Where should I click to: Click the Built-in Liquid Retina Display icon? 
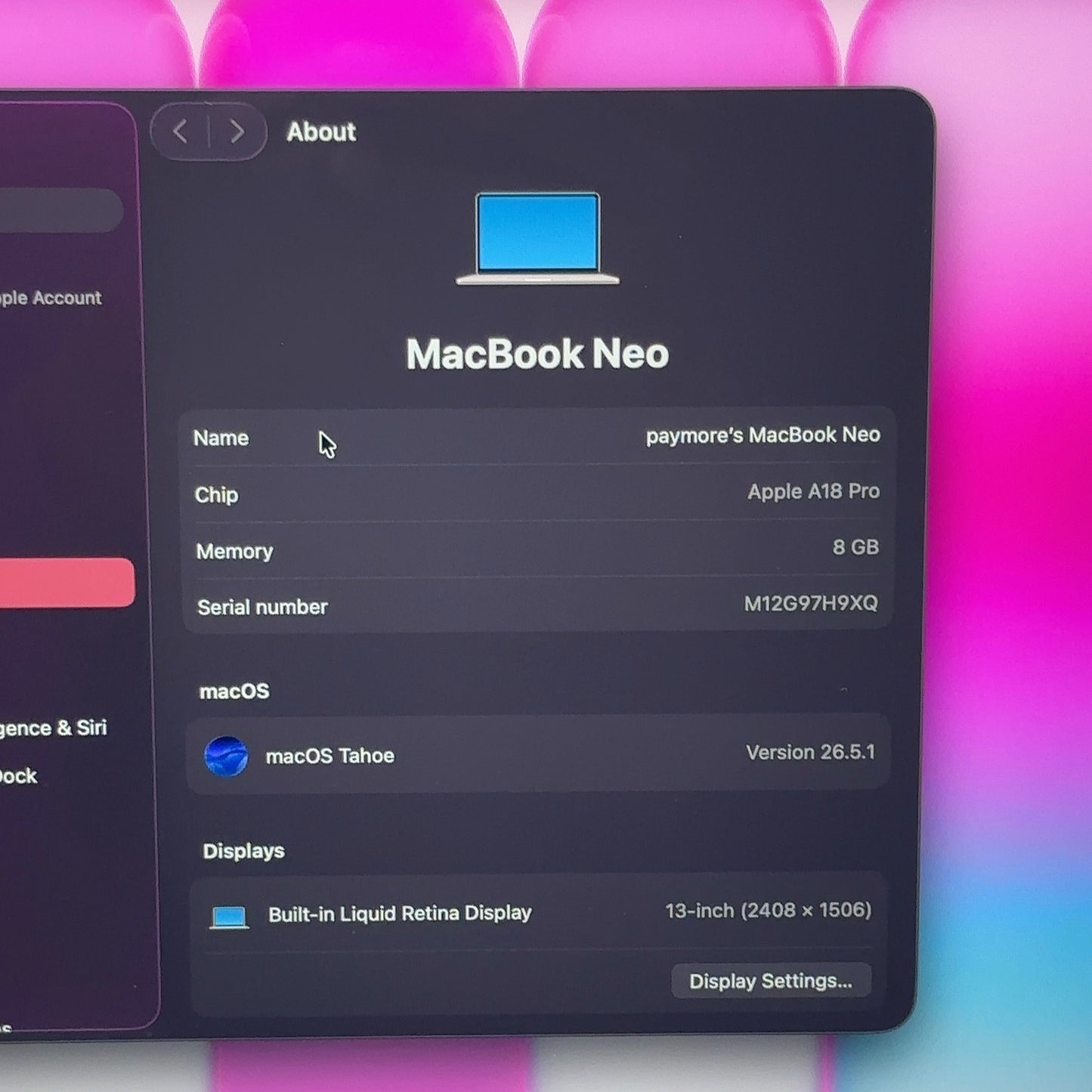point(229,917)
